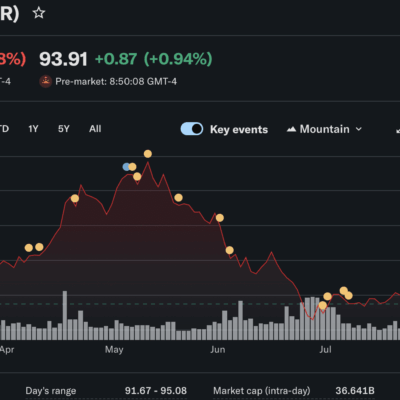
Task: Toggle the Key events switch off
Action: [x=192, y=129]
